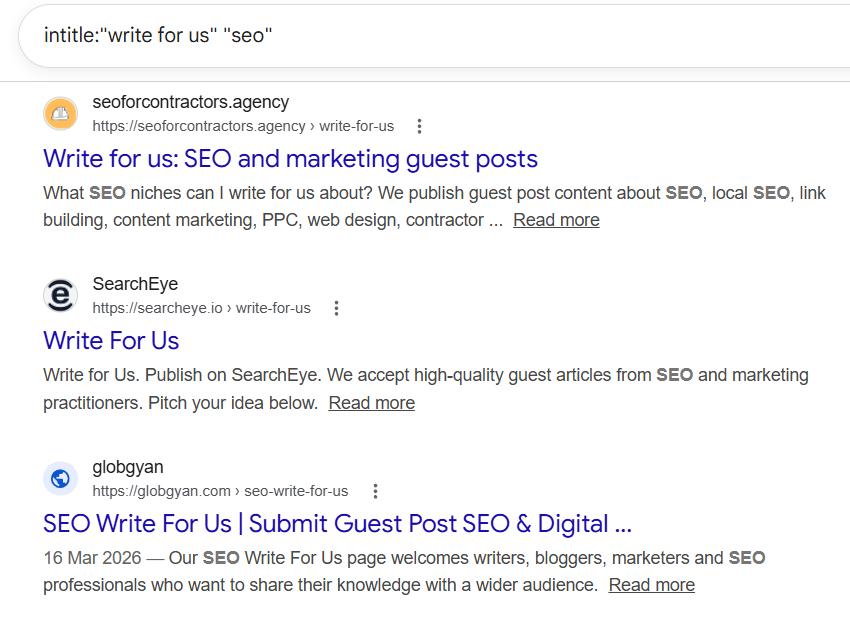Read more of the globgyan snippet
The width and height of the screenshot is (850, 625).
[652, 585]
